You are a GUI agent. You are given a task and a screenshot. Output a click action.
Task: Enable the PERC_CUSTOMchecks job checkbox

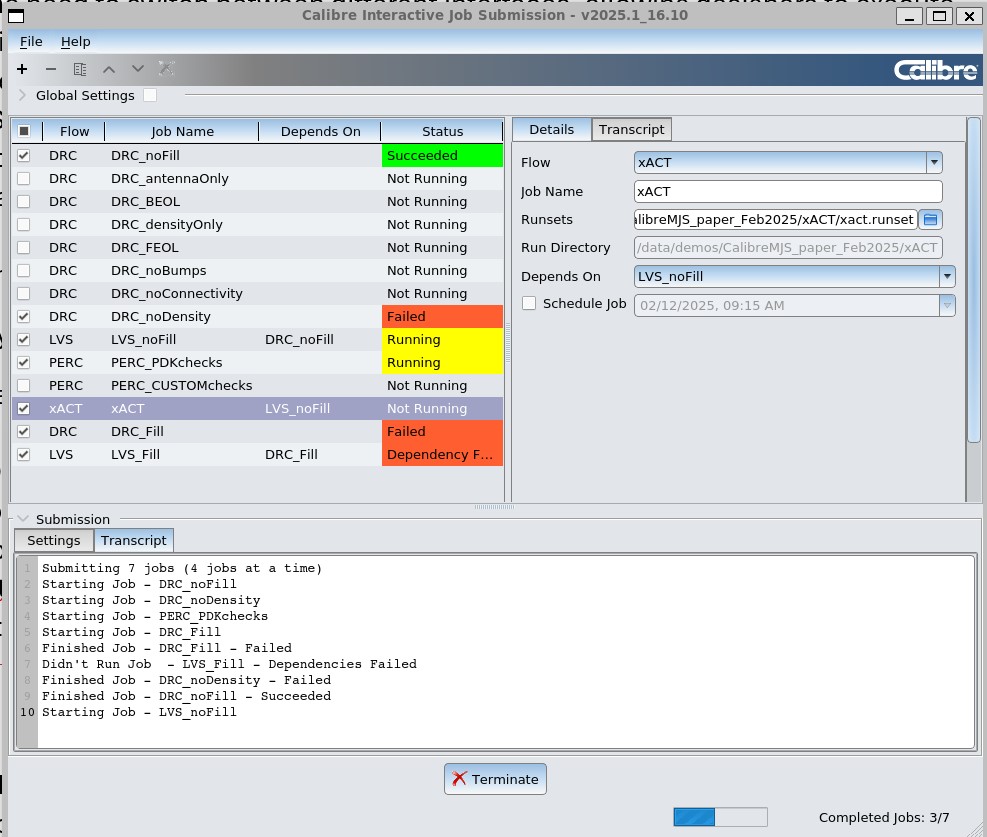click(x=24, y=385)
